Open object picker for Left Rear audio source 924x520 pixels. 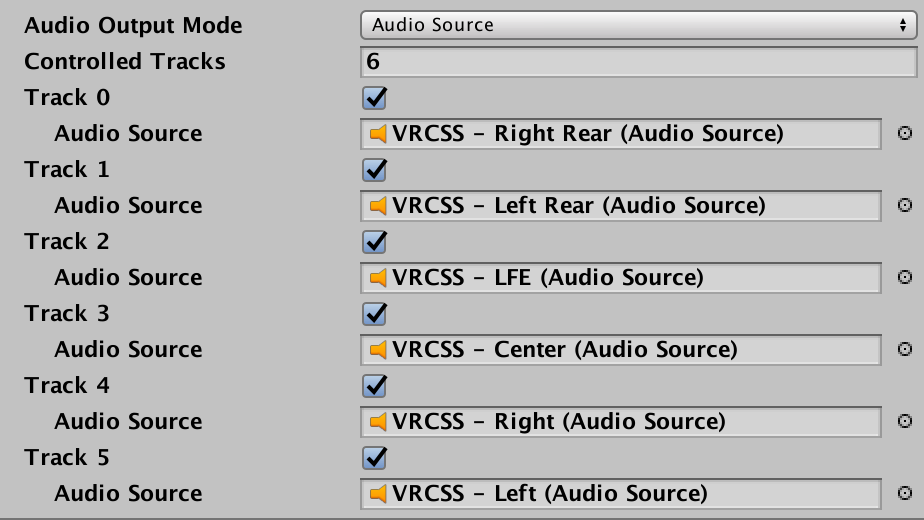coord(905,205)
